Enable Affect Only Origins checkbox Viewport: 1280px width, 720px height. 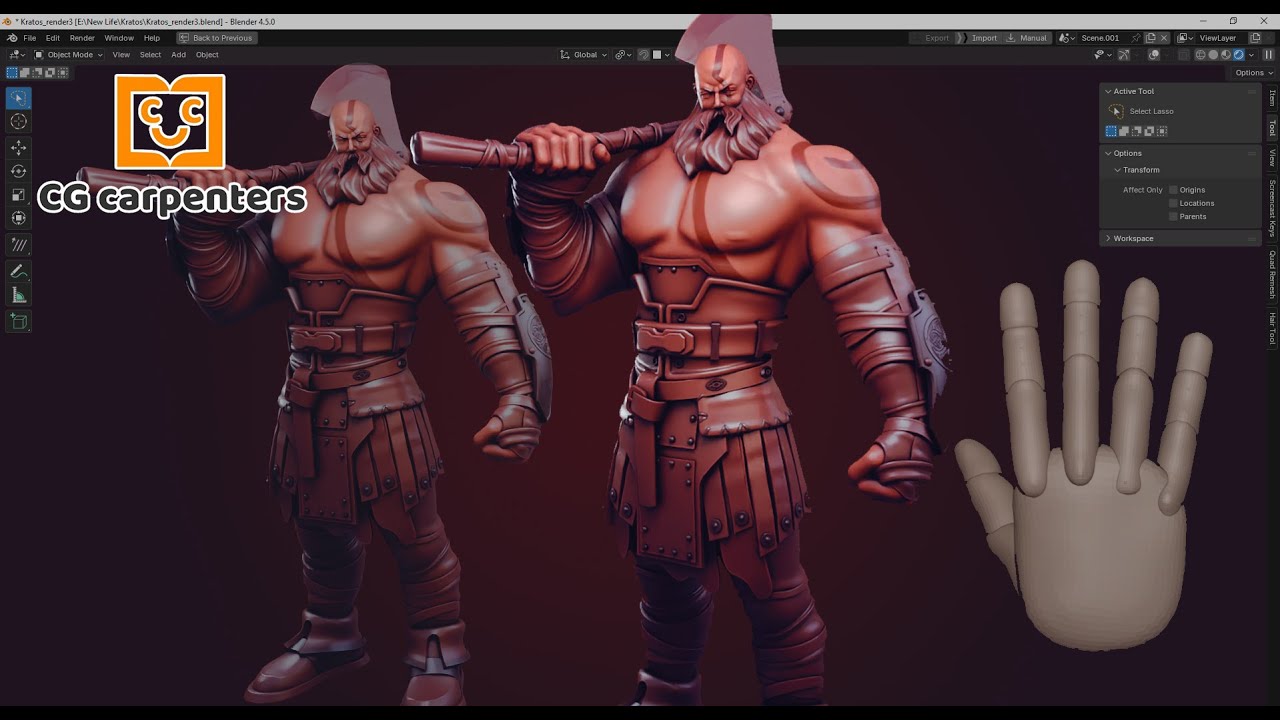pyautogui.click(x=1173, y=190)
